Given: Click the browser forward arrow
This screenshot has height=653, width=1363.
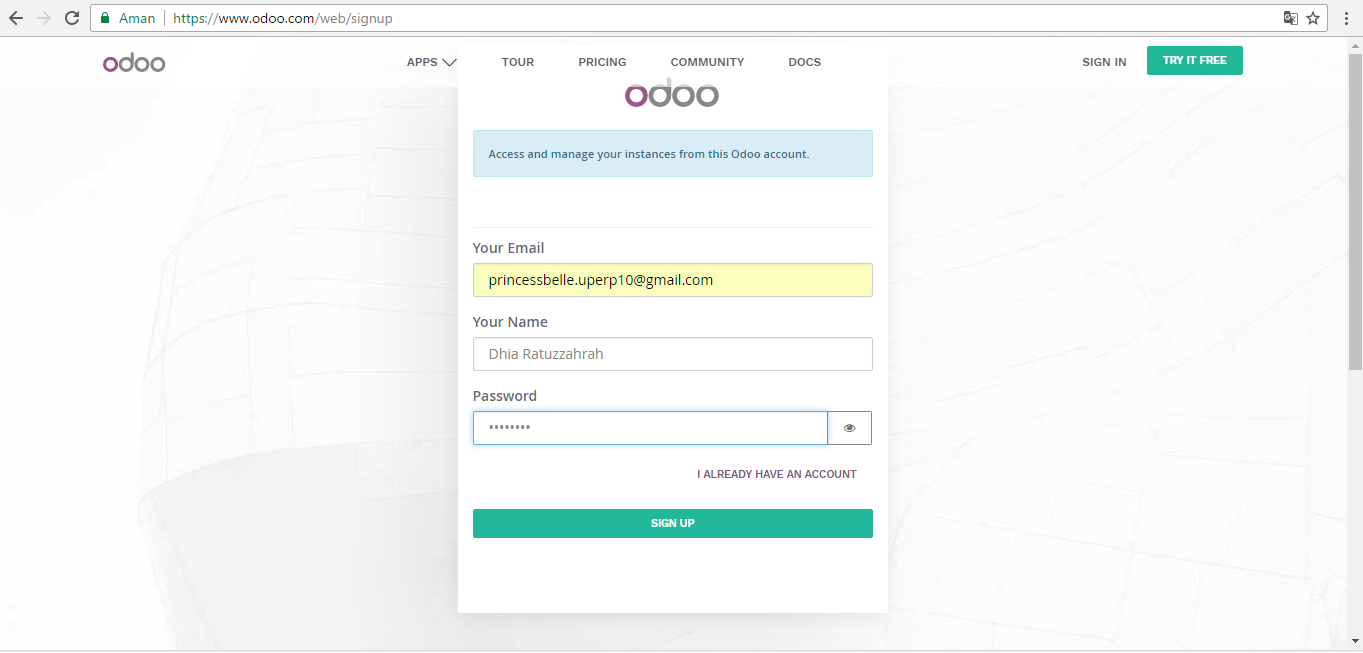Looking at the screenshot, I should 44,18.
